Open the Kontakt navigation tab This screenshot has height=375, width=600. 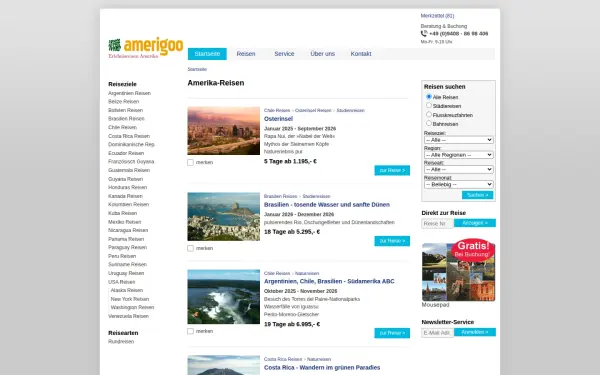[x=361, y=54]
